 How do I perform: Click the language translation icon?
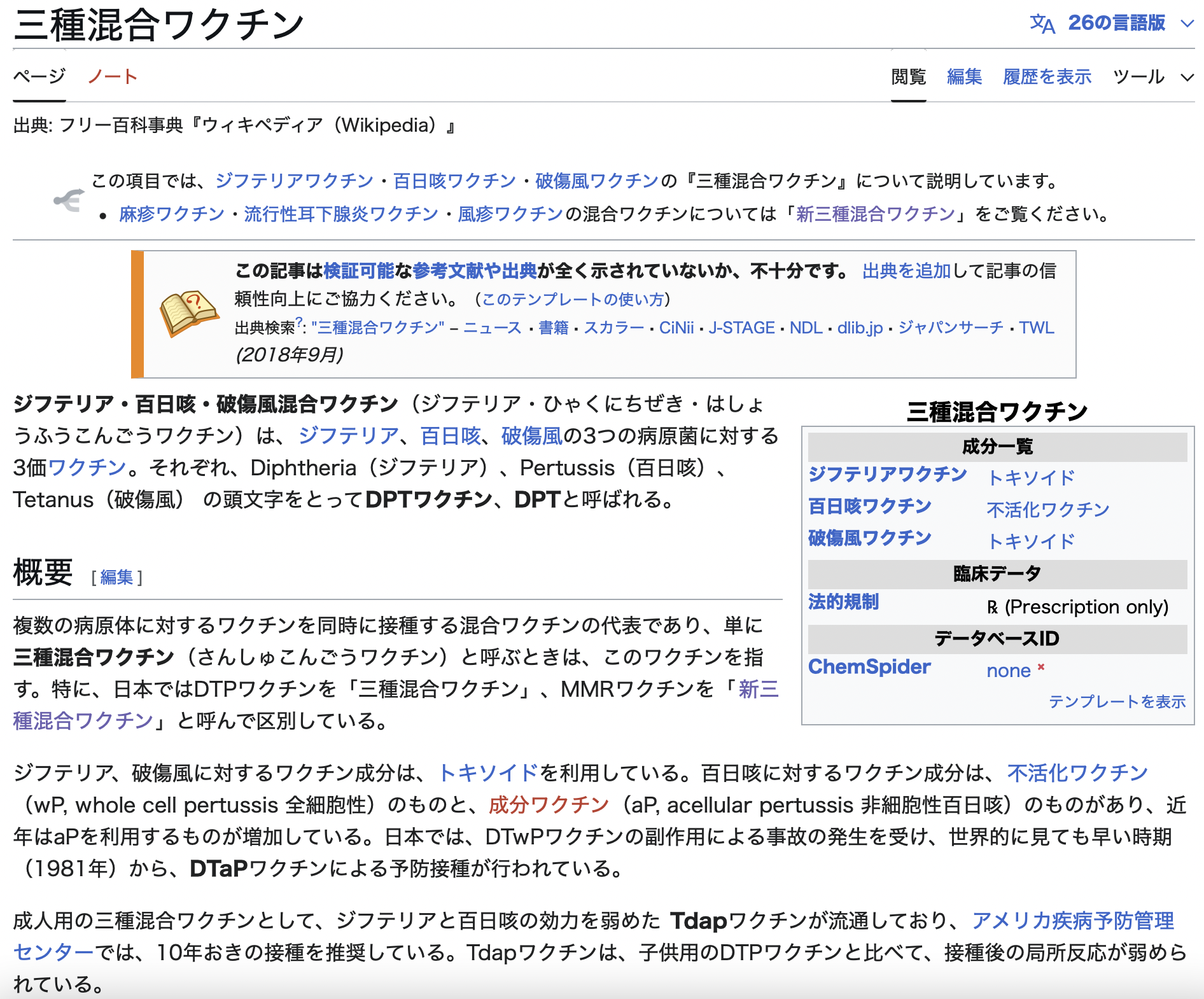coord(1042,24)
